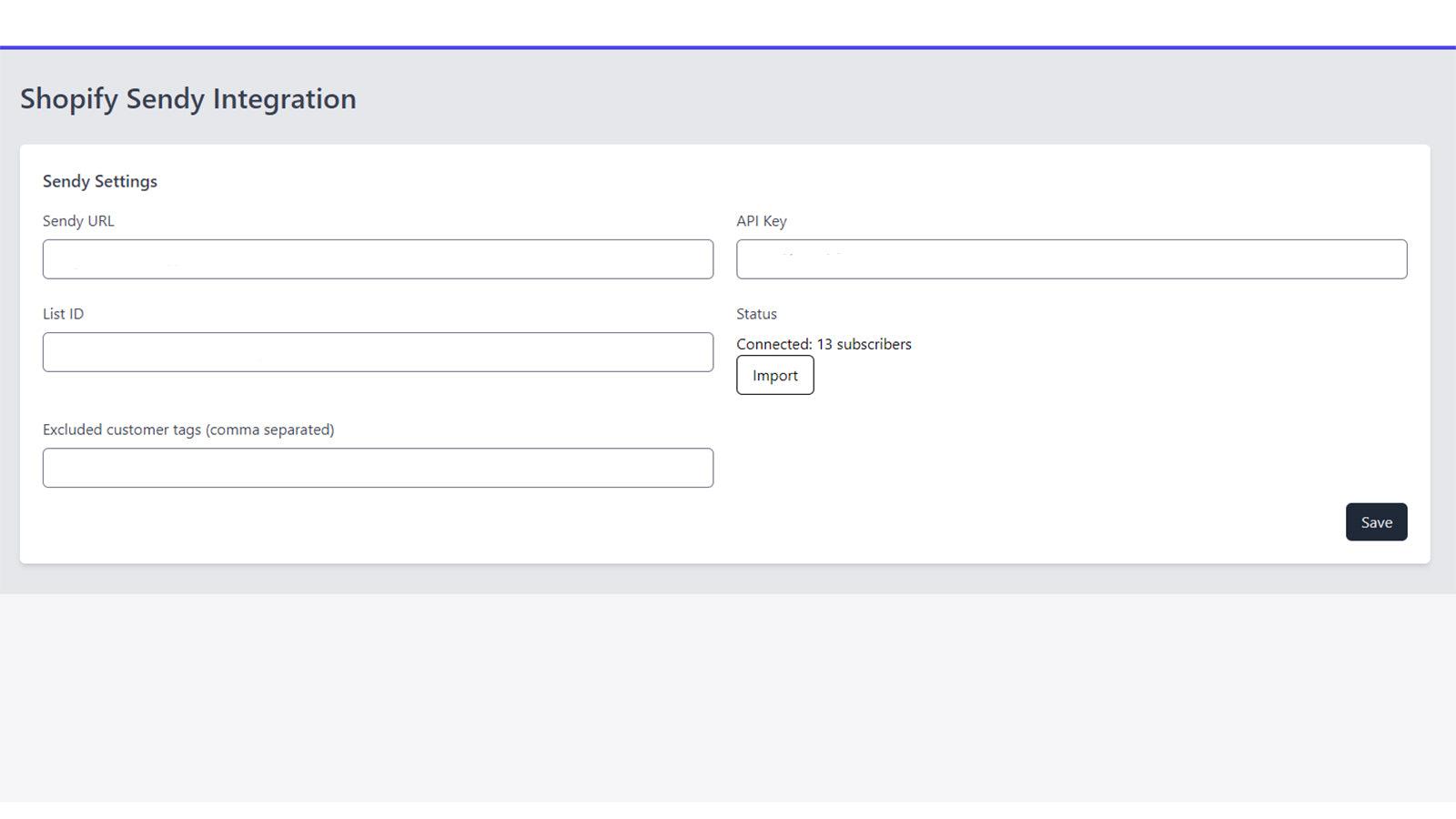Focus the API Key text box
The image size is (1456, 819).
click(x=1071, y=259)
